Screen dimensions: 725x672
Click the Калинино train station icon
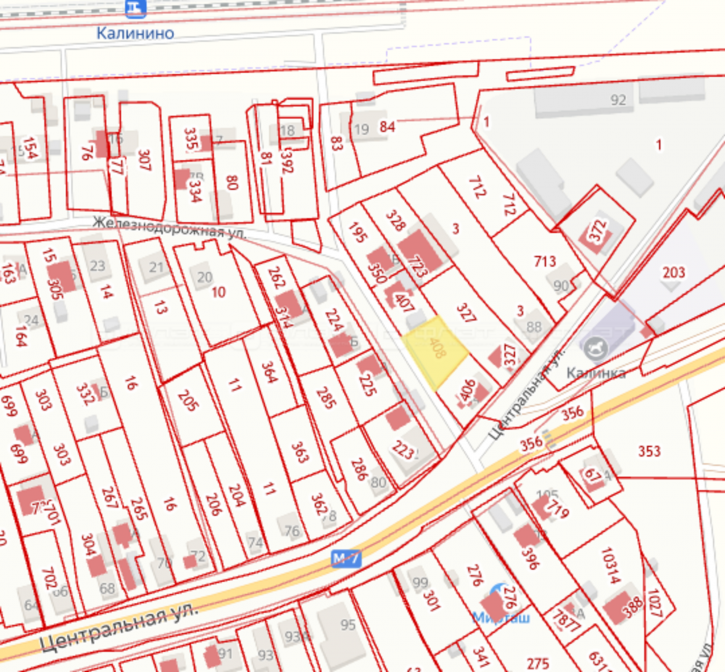[135, 8]
